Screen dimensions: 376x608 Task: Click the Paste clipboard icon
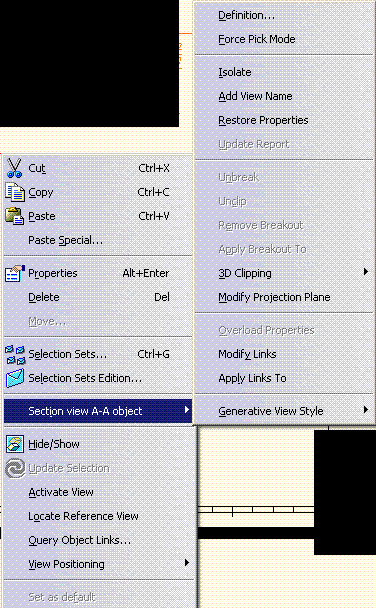click(x=15, y=216)
